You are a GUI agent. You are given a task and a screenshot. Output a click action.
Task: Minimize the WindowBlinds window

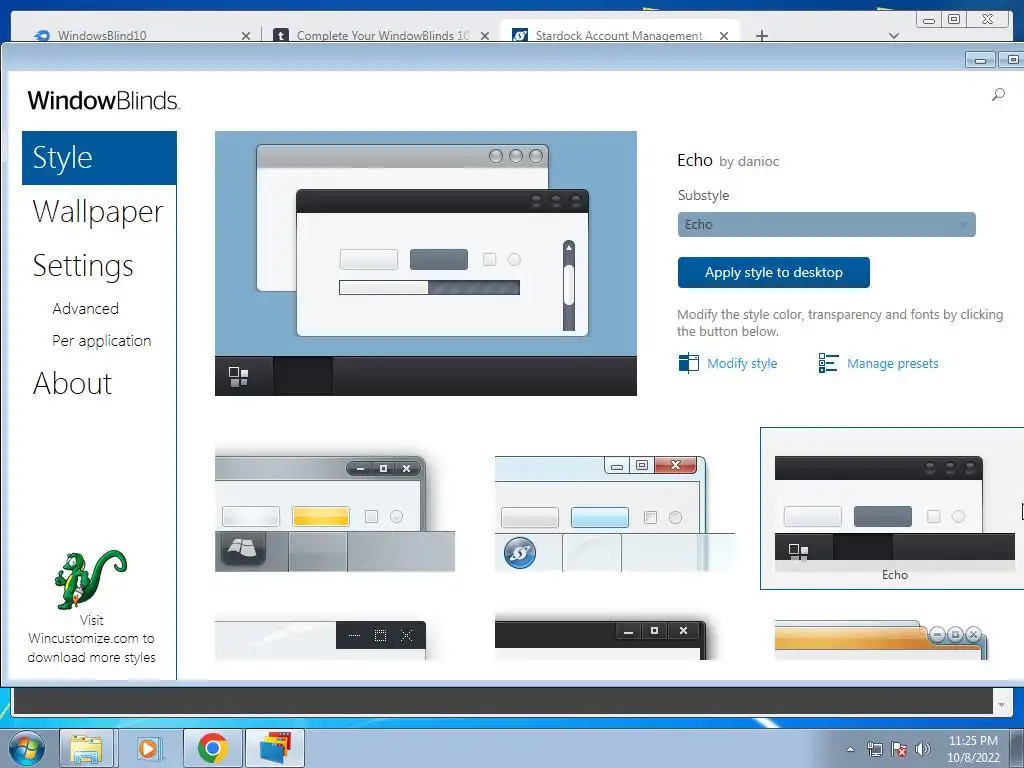click(x=980, y=60)
